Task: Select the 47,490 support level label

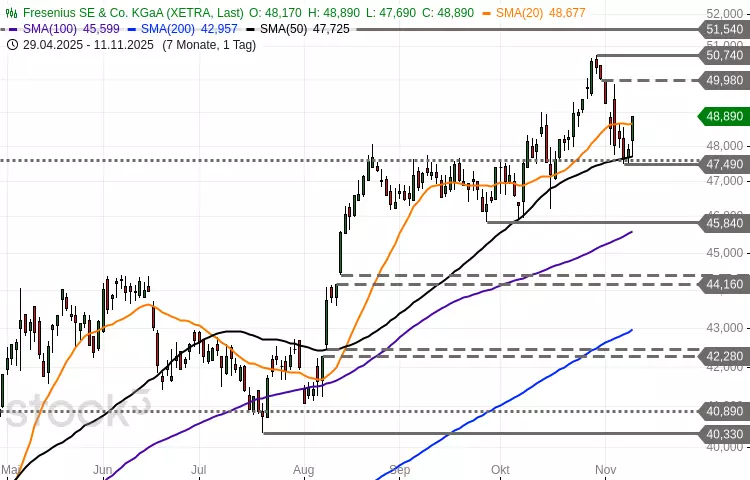Action: tap(723, 164)
